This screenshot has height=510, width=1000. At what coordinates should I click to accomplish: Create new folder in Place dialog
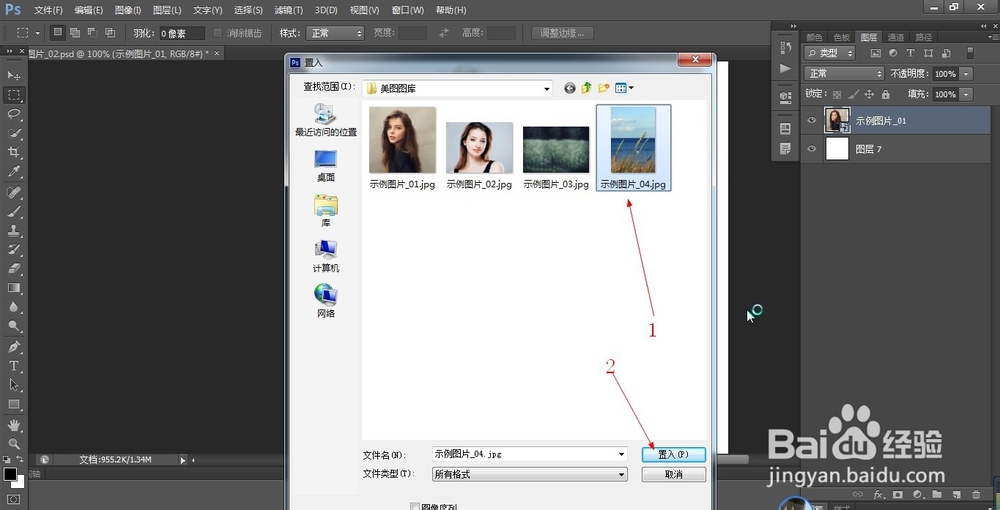(x=603, y=88)
